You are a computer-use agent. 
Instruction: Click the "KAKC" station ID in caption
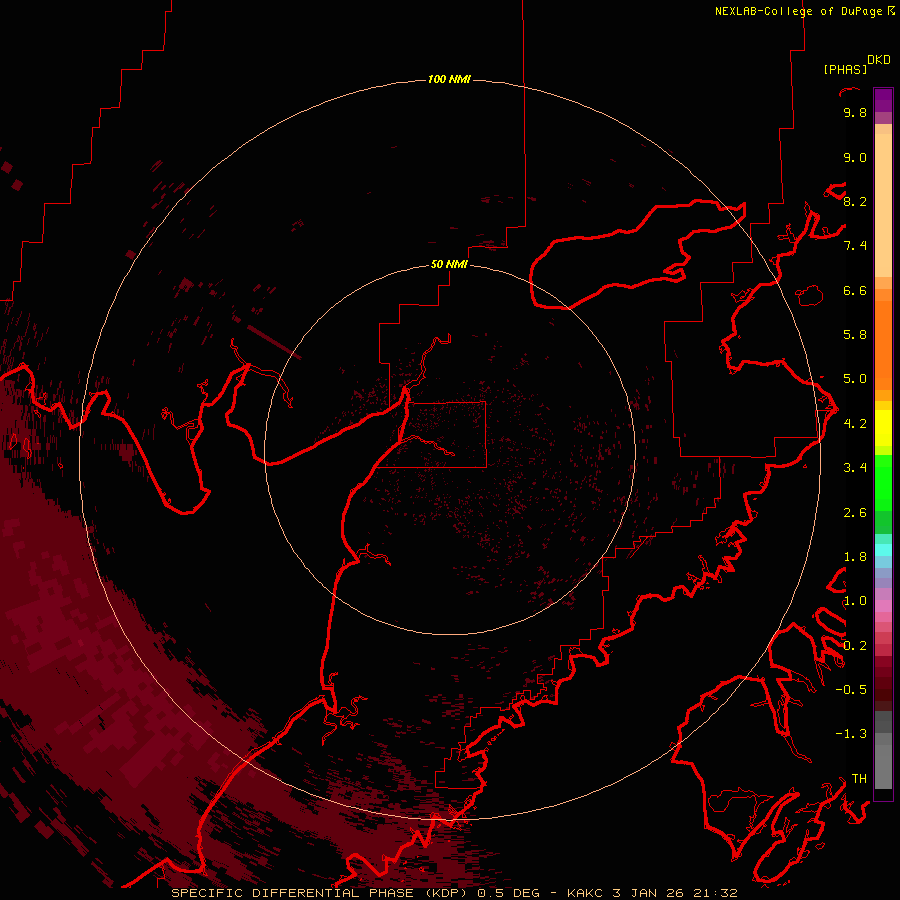pos(585,893)
